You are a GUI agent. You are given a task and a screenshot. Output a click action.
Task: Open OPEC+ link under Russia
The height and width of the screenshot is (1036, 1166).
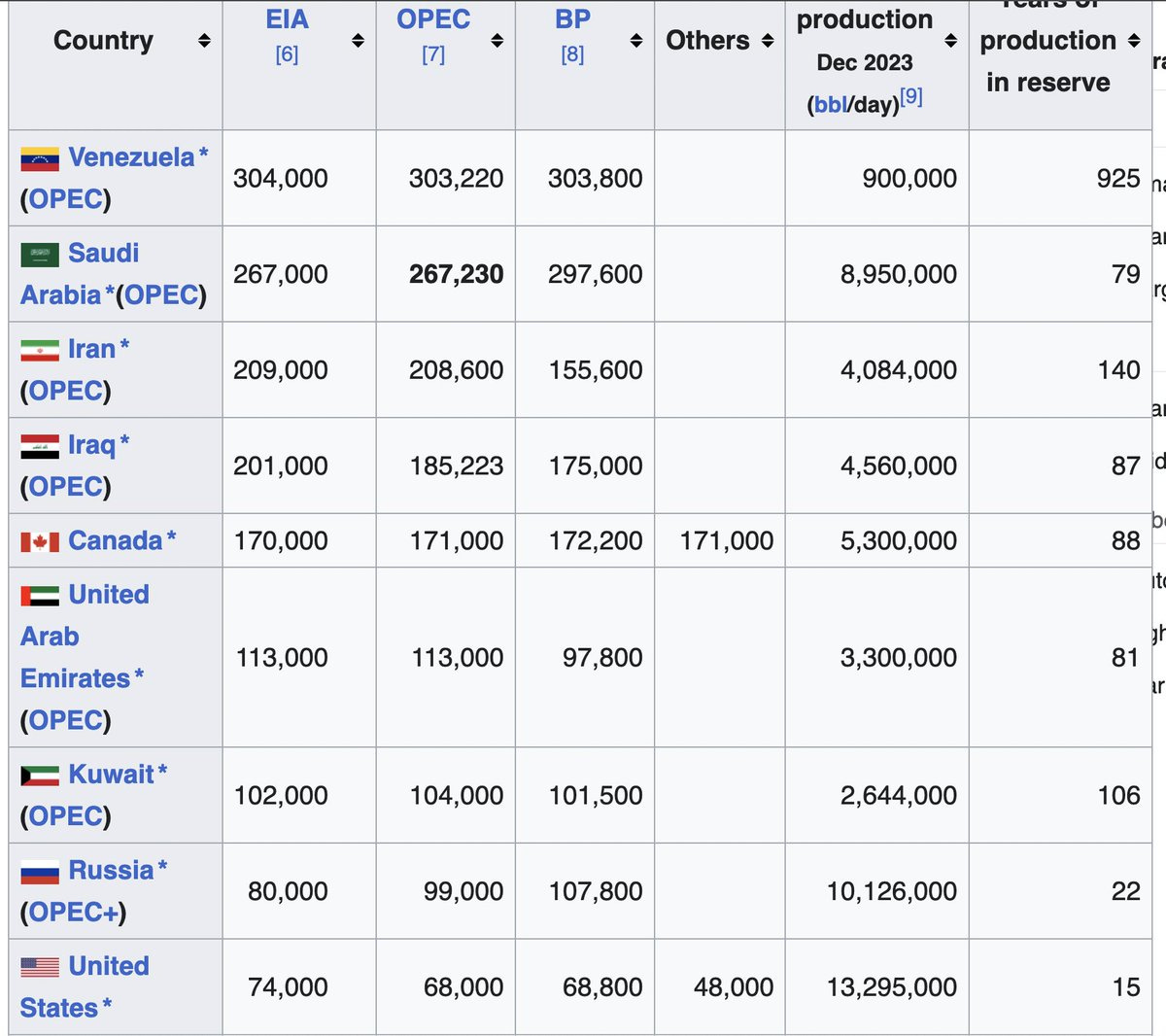point(73,912)
